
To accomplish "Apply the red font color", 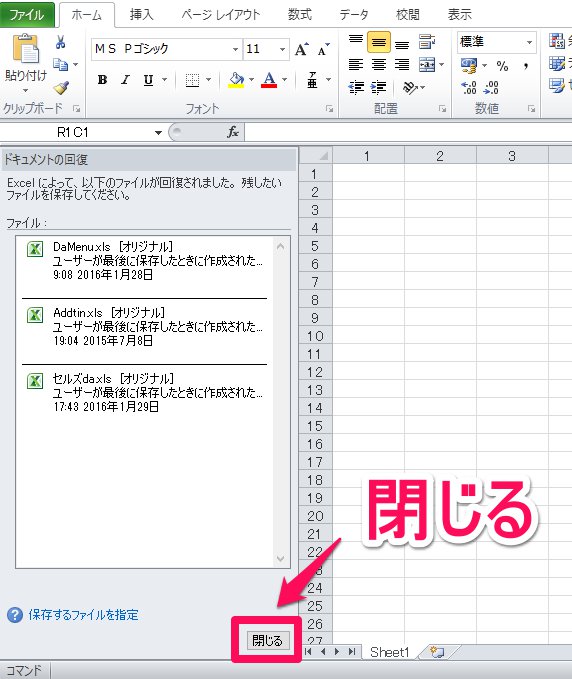I will 269,80.
